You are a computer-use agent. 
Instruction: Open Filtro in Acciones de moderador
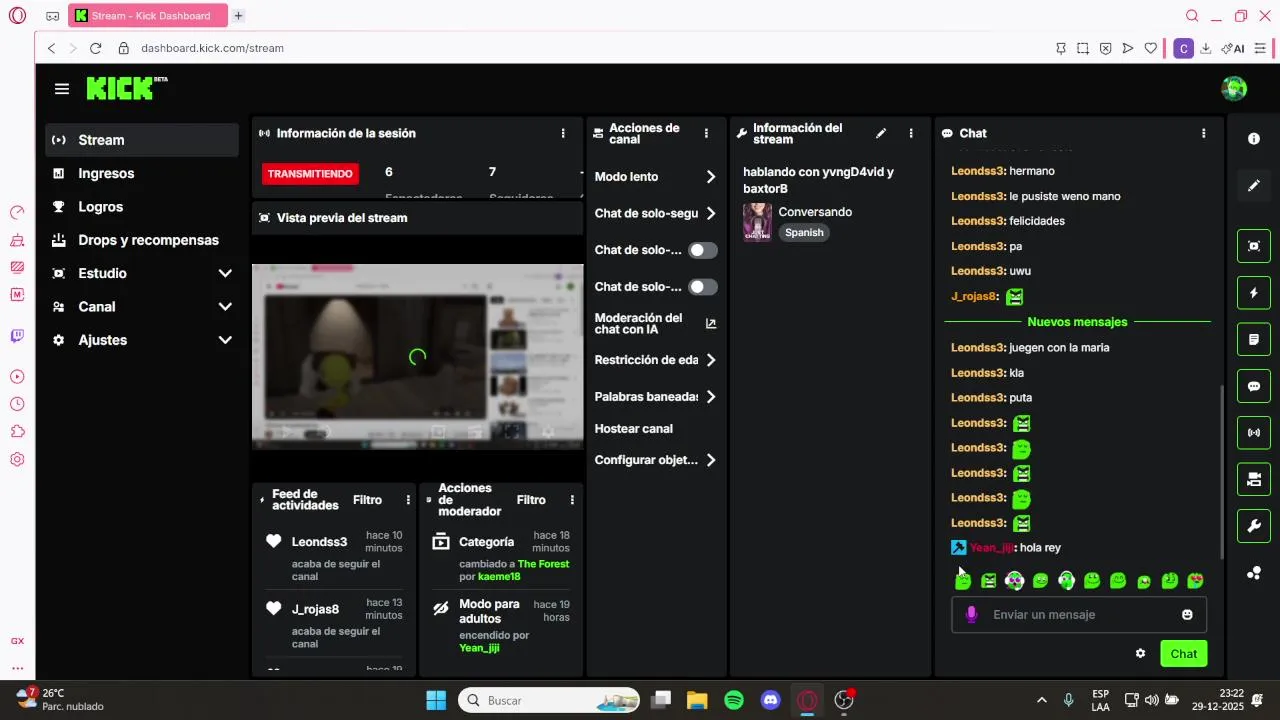click(531, 500)
